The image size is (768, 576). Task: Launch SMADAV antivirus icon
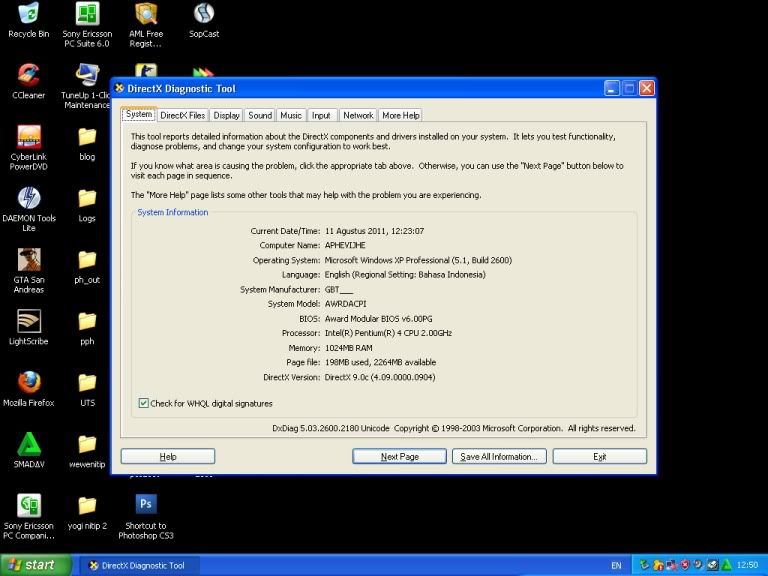[x=28, y=451]
